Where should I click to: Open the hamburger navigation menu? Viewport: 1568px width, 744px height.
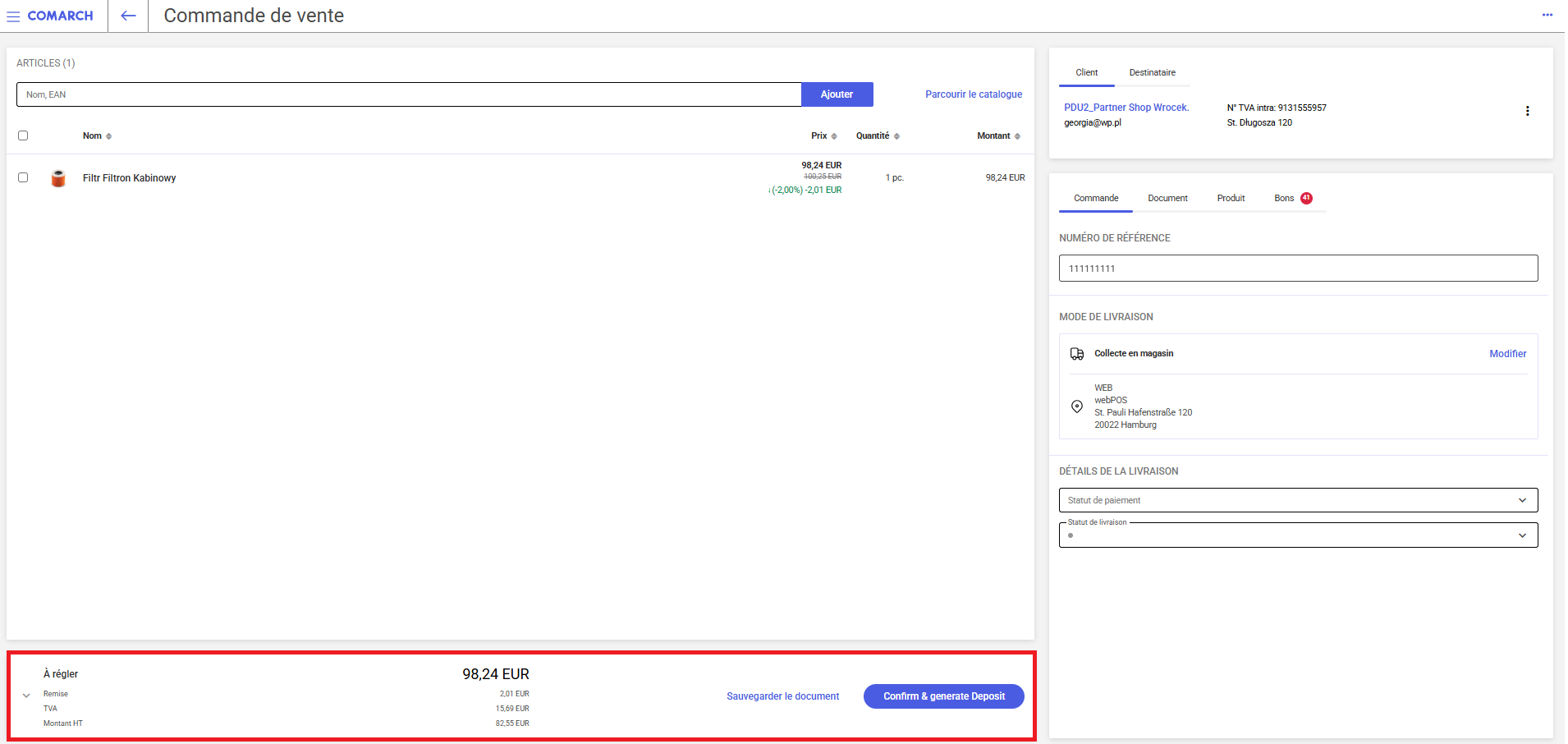13,16
